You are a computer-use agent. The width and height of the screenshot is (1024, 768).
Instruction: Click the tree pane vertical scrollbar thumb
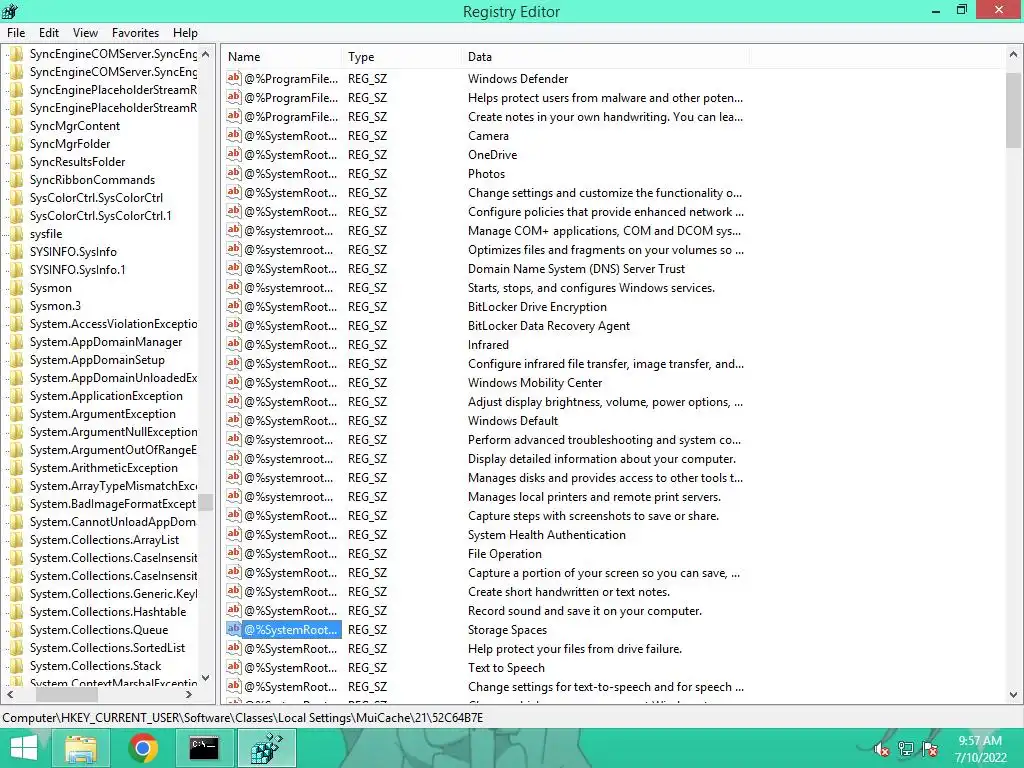click(206, 502)
